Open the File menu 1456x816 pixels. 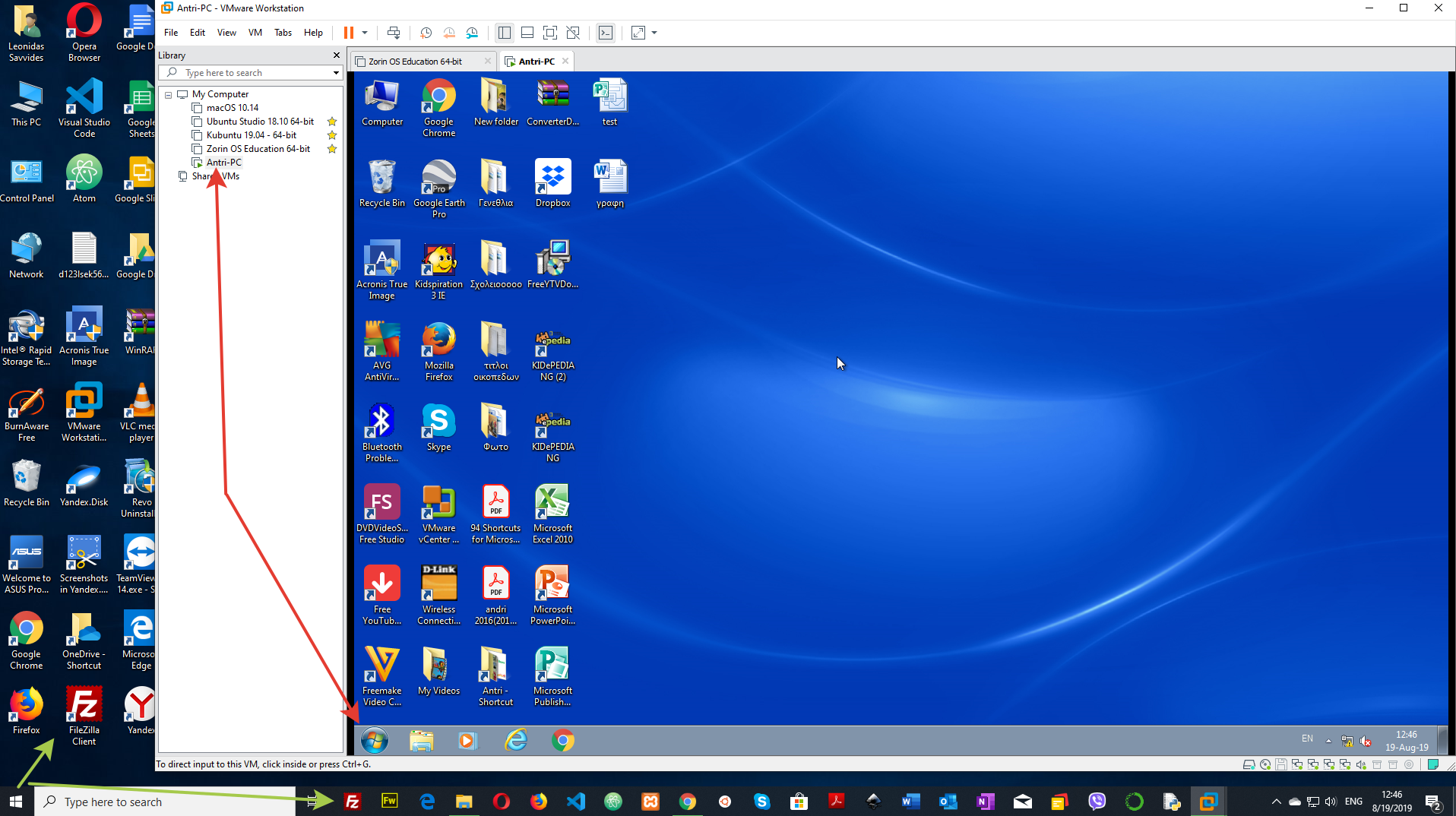[x=171, y=33]
